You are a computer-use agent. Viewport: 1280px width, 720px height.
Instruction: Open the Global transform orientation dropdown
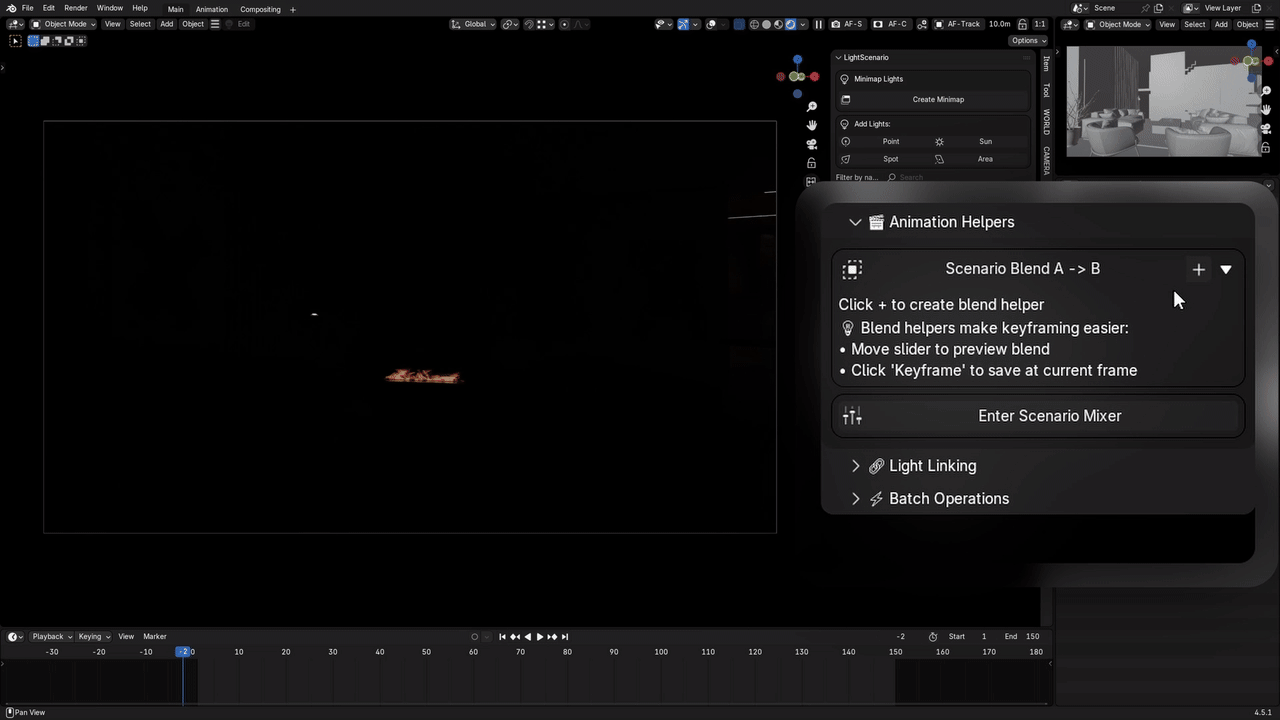tap(471, 24)
